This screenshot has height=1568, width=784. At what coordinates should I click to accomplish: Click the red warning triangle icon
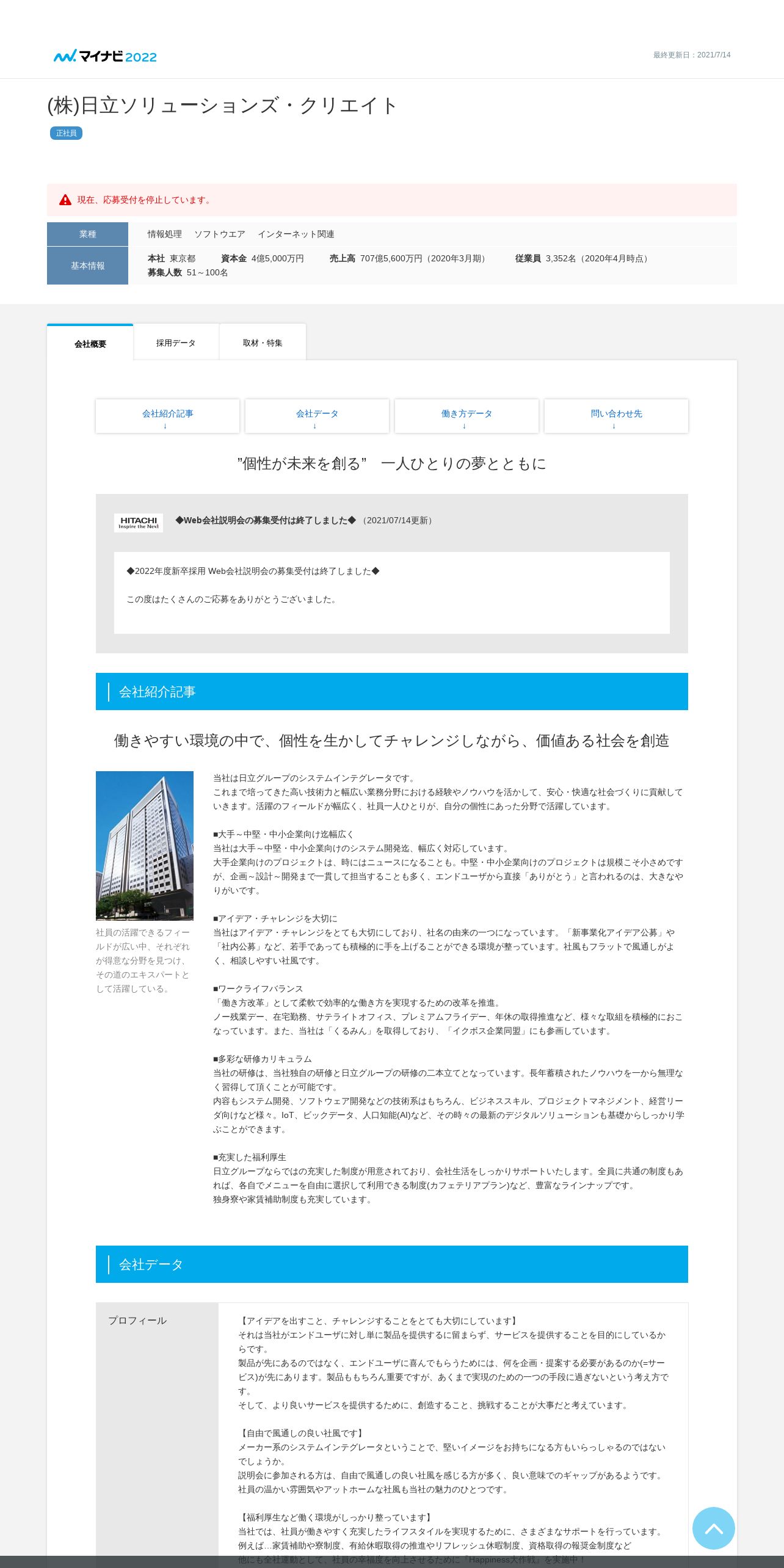click(x=65, y=200)
